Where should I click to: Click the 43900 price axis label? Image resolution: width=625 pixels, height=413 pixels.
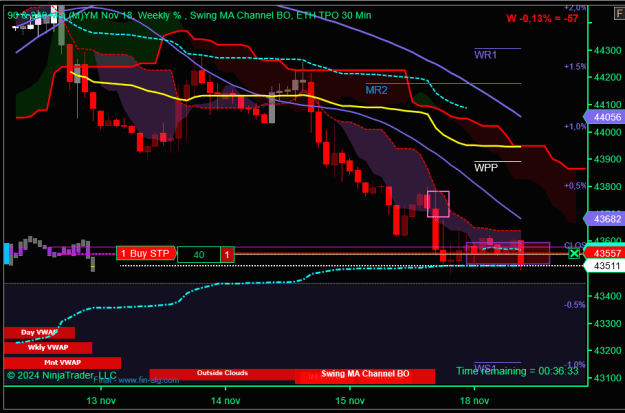coord(607,159)
